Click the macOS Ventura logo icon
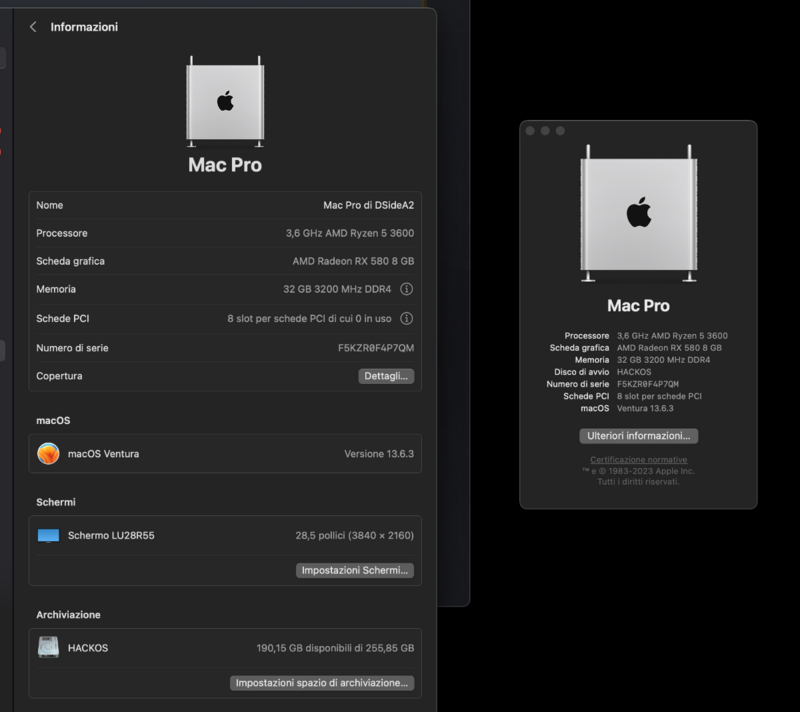The width and height of the screenshot is (800, 712). pyautogui.click(x=48, y=453)
